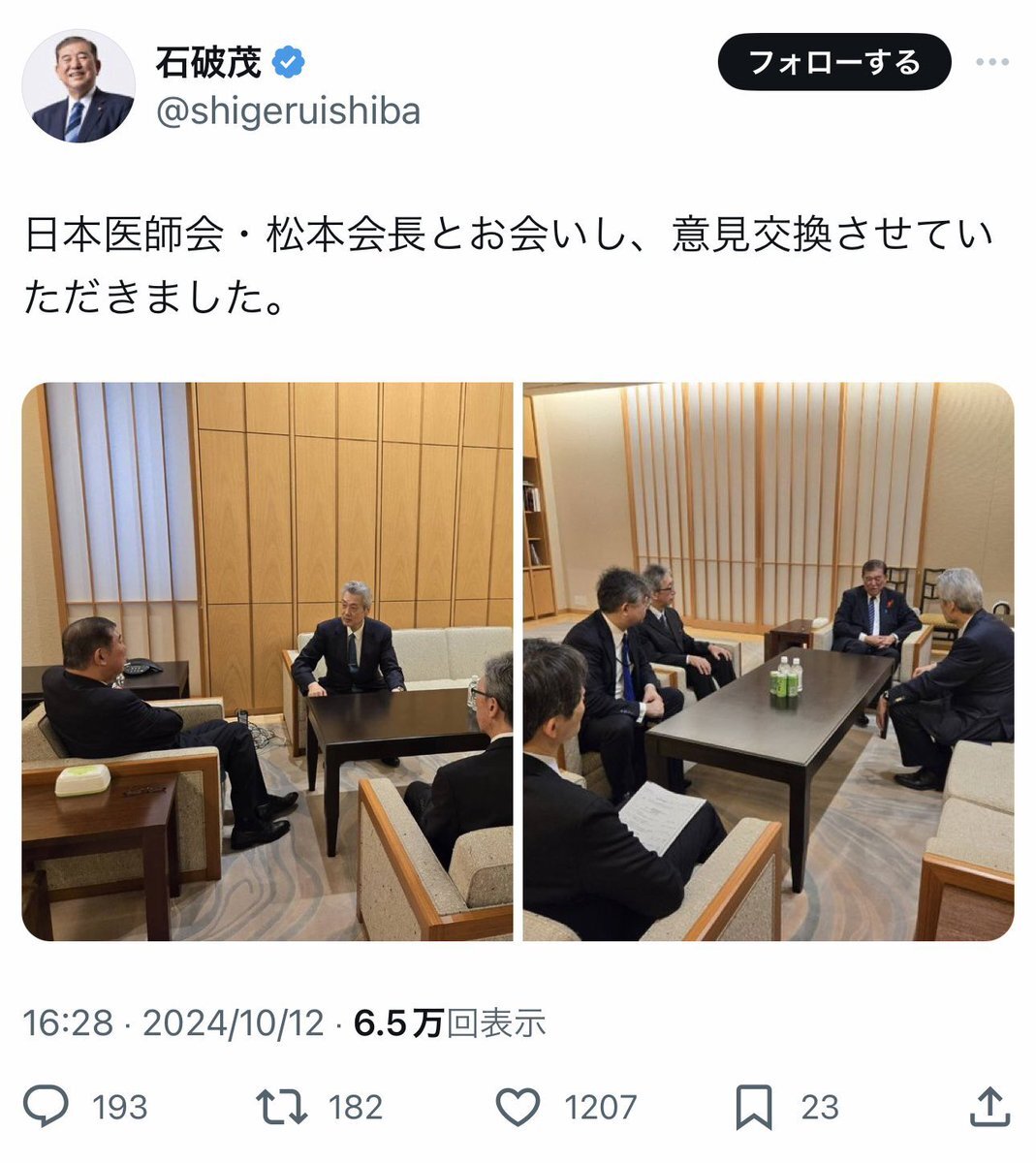1036x1163 pixels.
Task: Open the three-dot more options menu
Action: coord(991,63)
